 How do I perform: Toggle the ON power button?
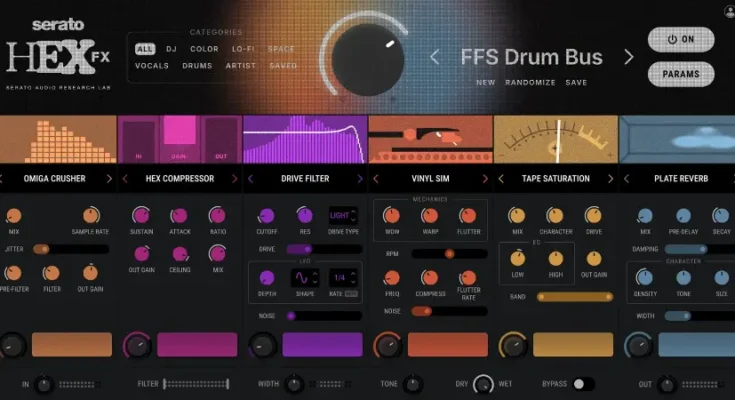tap(681, 40)
